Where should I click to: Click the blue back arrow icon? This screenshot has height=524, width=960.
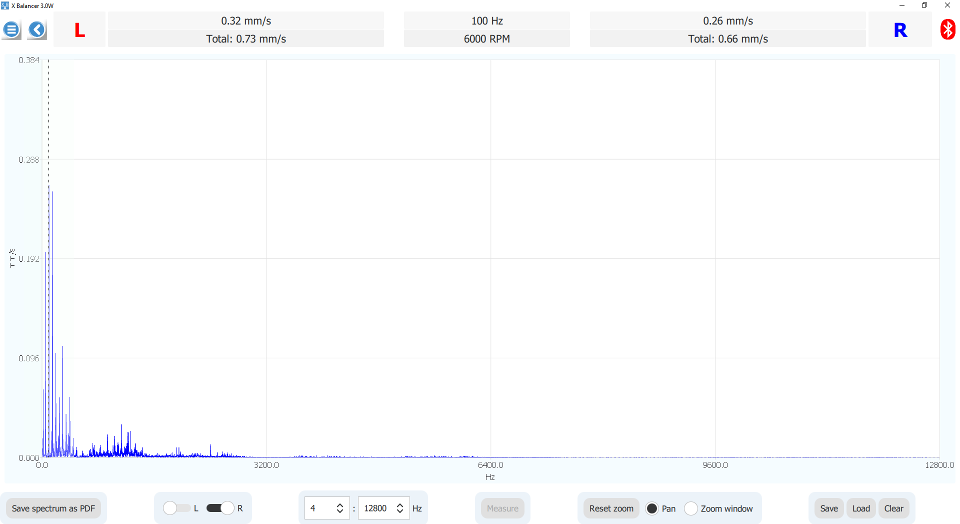(x=37, y=30)
